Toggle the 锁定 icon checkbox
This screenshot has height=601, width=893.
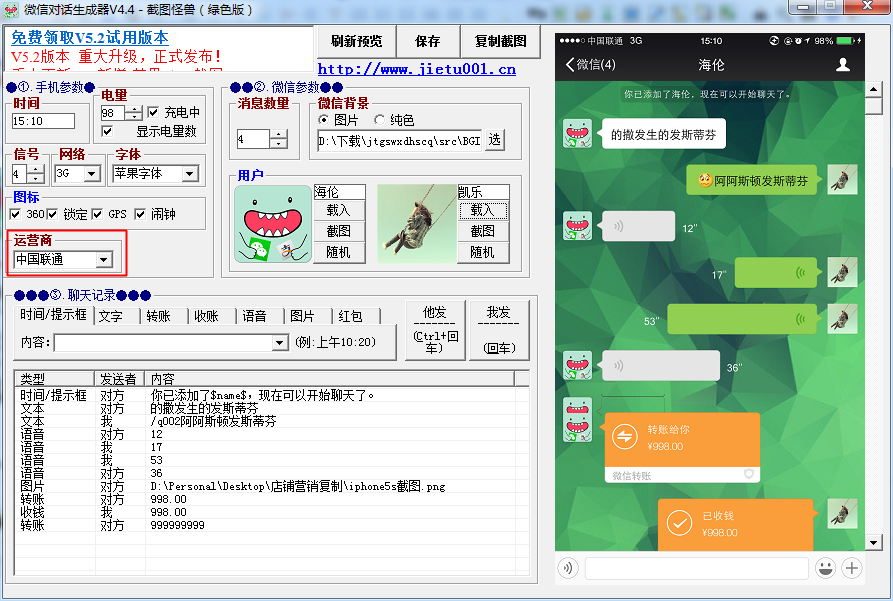pos(52,214)
